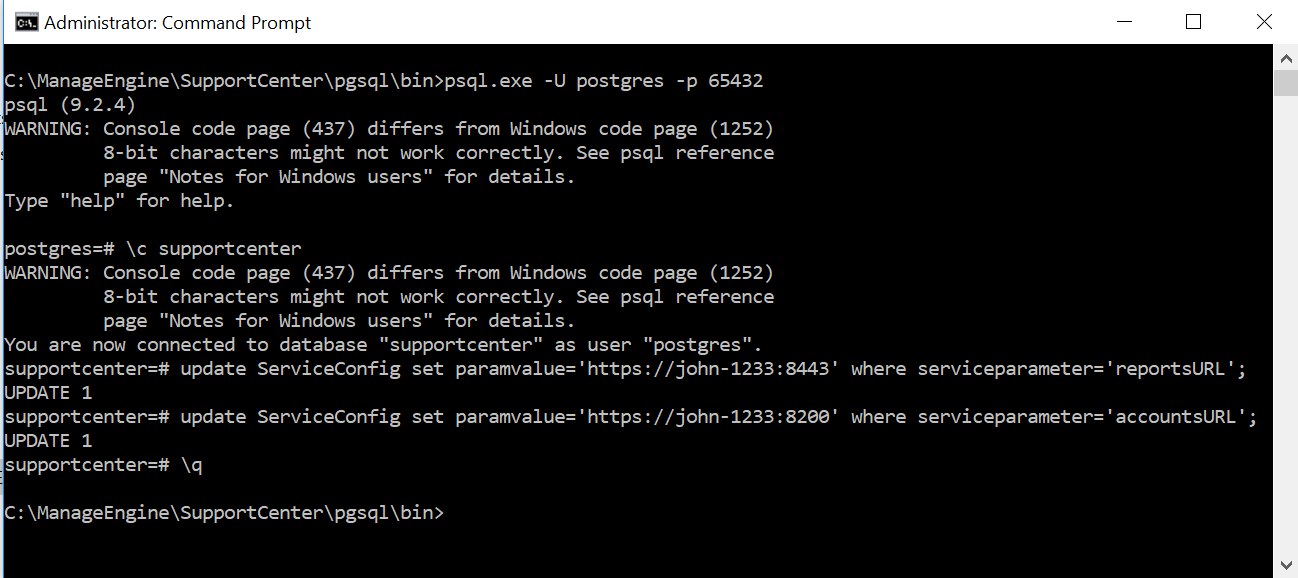Maximize the Command Prompt window
The width and height of the screenshot is (1298, 578).
(1193, 22)
